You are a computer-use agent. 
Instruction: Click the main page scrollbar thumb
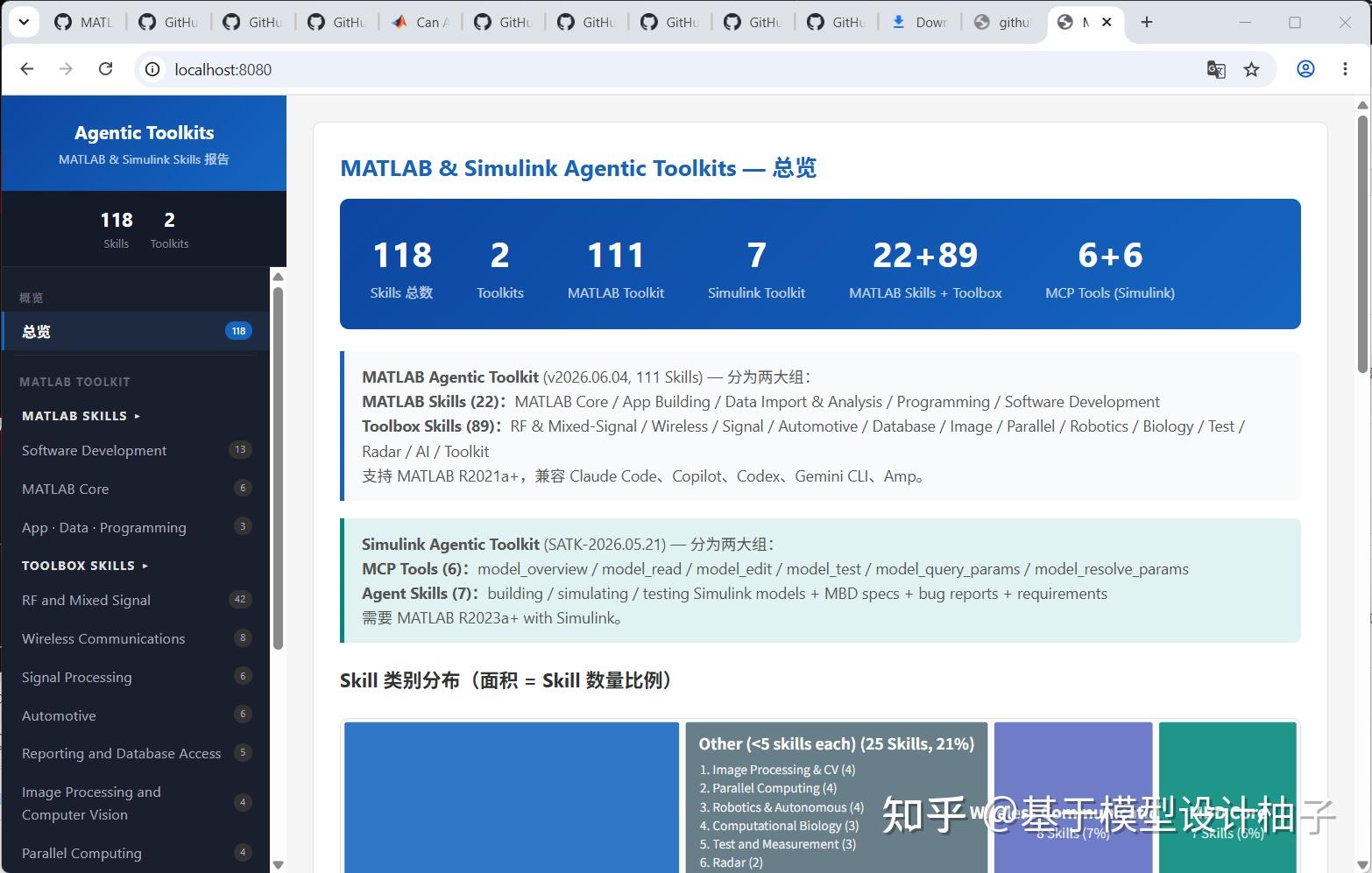coord(1362,243)
